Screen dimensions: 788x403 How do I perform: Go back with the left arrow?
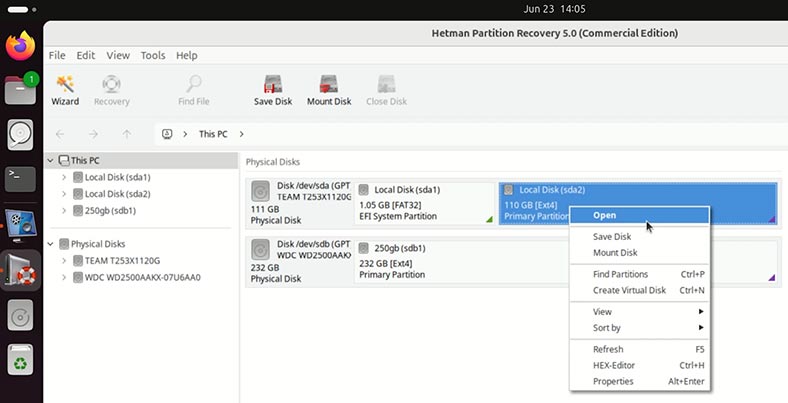(60, 134)
